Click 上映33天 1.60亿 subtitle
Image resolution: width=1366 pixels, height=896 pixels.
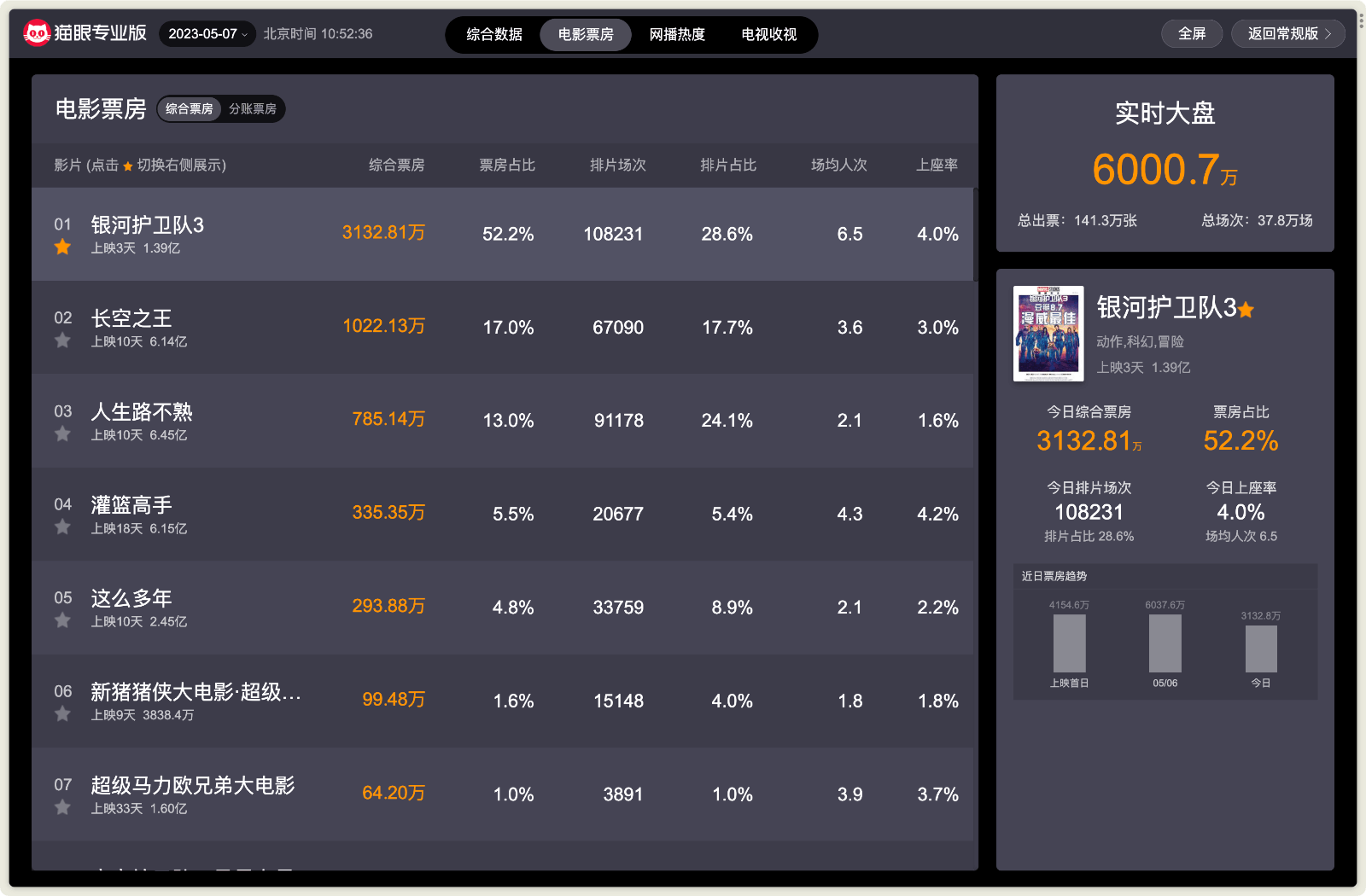coord(139,808)
